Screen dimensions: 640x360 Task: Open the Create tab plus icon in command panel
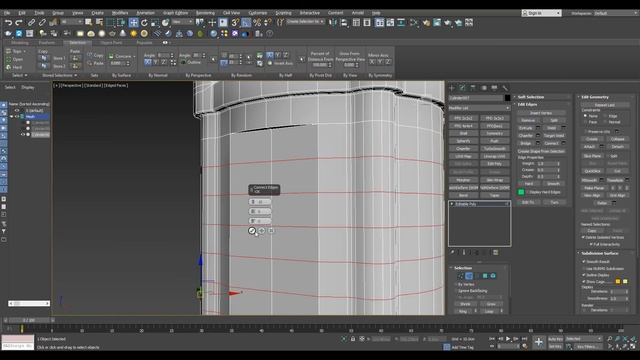pyautogui.click(x=452, y=88)
